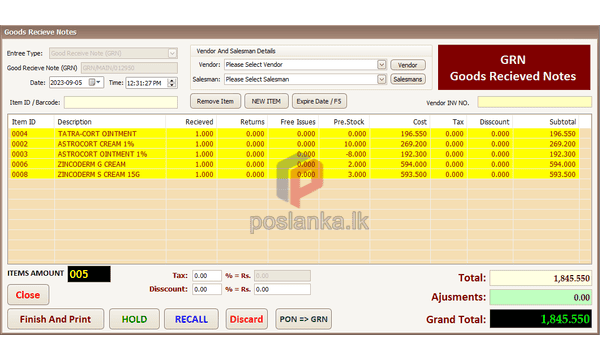Focus the Item ID / Barcode field
Image resolution: width=600 pixels, height=360 pixels.
point(121,102)
